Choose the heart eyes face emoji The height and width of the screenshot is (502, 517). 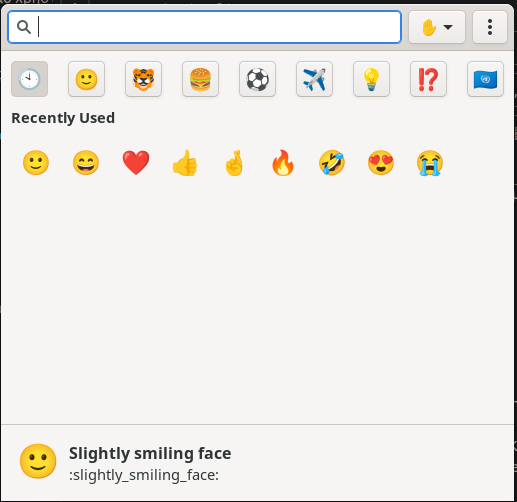point(381,163)
